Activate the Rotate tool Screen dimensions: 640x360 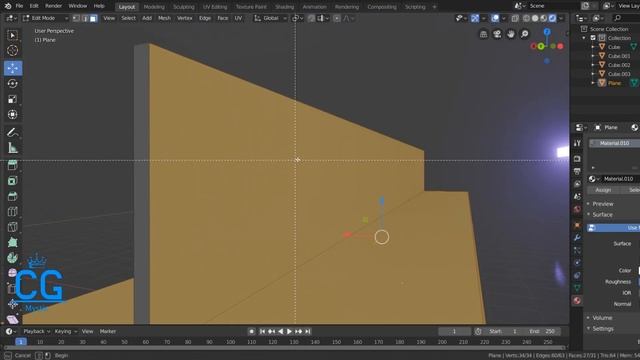tap(13, 84)
